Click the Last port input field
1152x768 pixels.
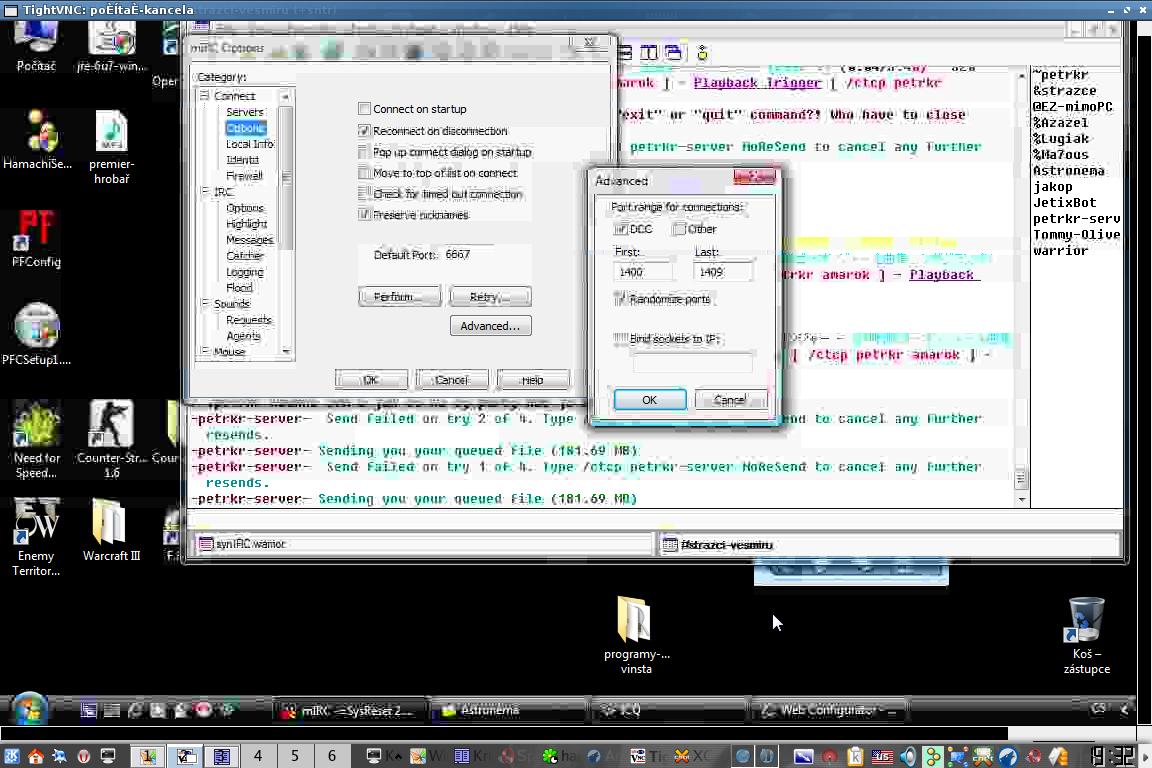[x=722, y=272]
